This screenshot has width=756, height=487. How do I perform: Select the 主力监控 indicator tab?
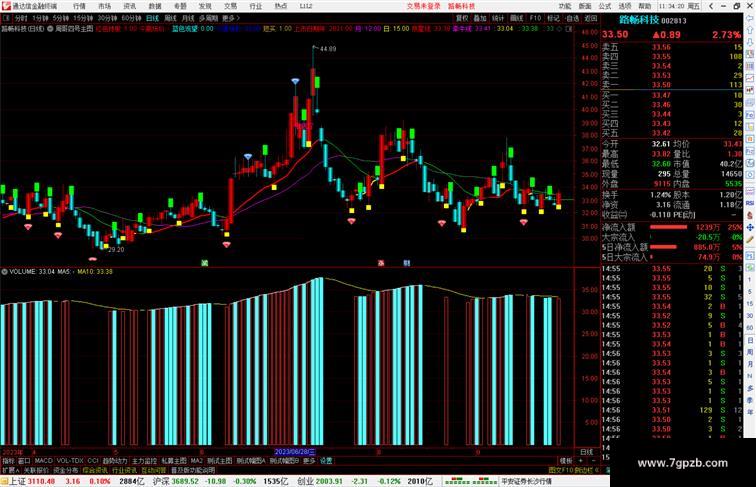(144, 461)
